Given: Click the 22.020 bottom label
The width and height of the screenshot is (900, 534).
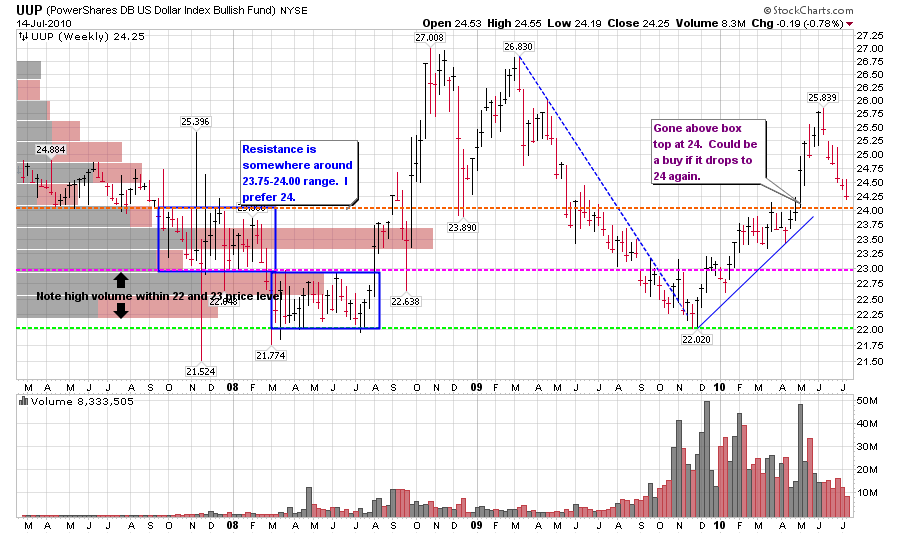Looking at the screenshot, I should 696,340.
